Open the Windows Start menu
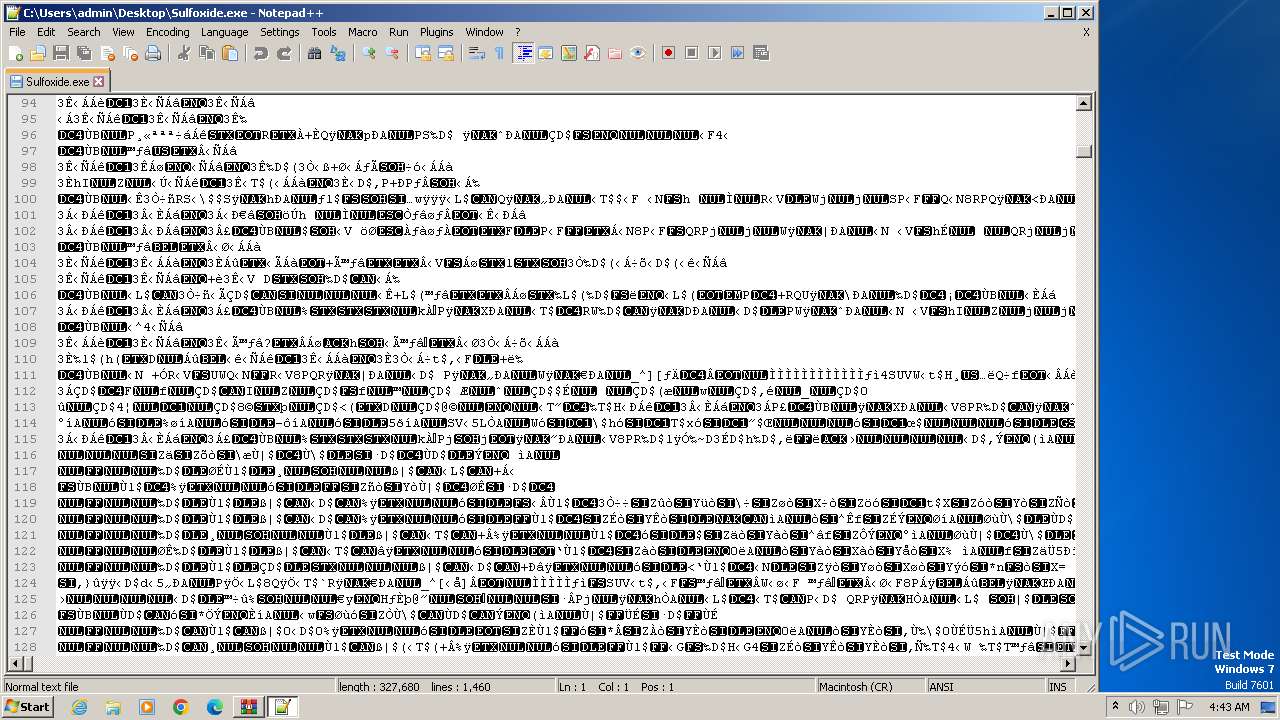This screenshot has height=720, width=1280. [27, 707]
